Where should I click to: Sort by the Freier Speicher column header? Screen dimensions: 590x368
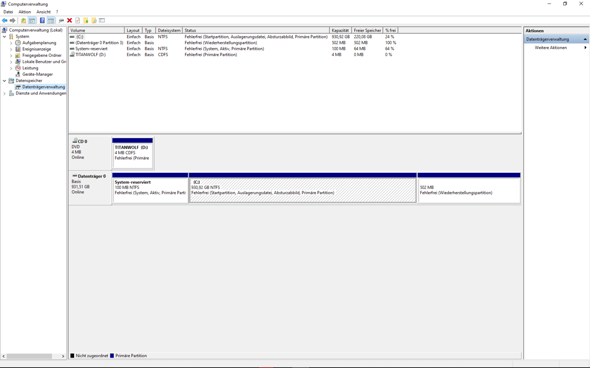coord(367,30)
